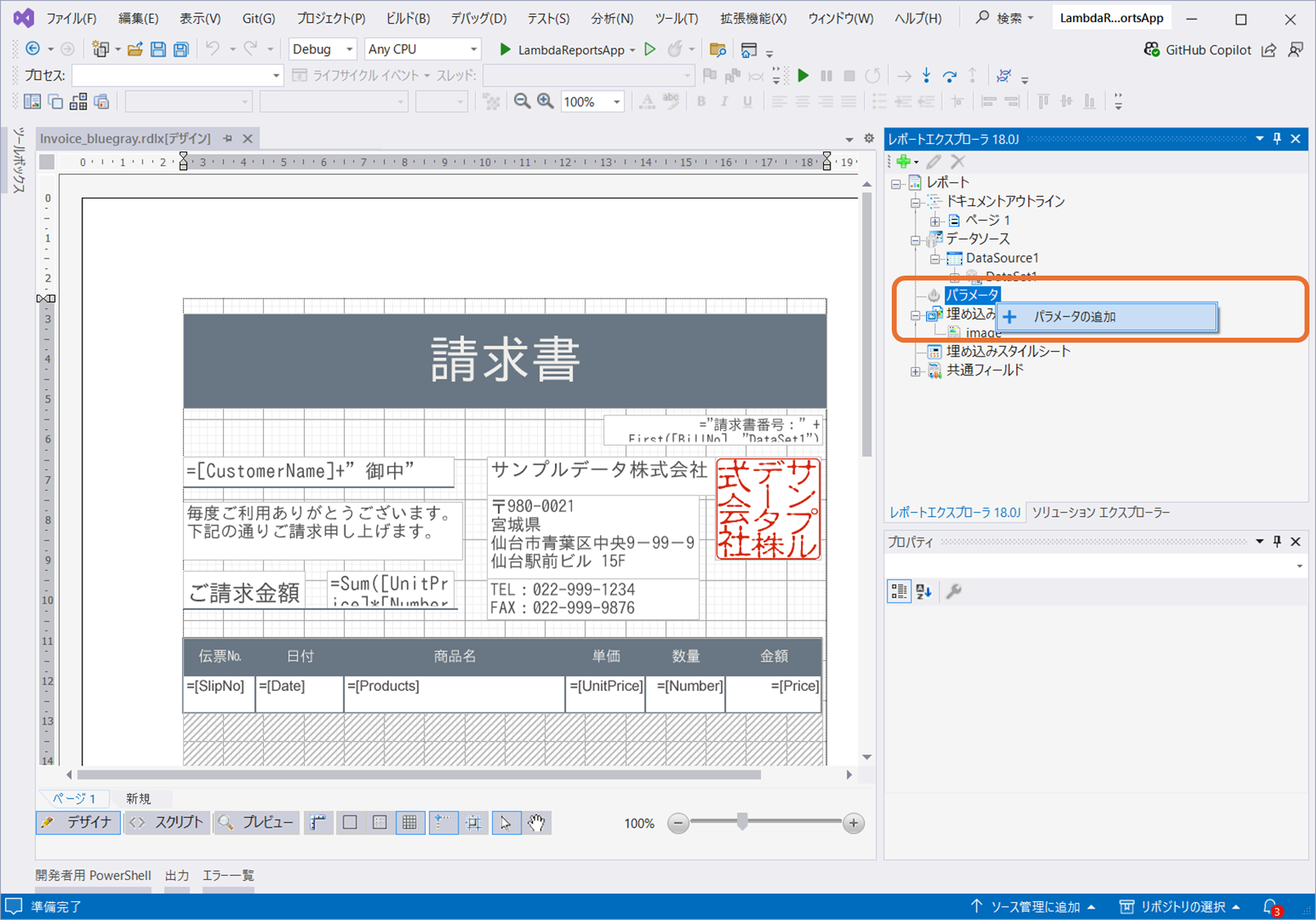
Task: Toggle snap to grid icon
Action: click(x=474, y=823)
